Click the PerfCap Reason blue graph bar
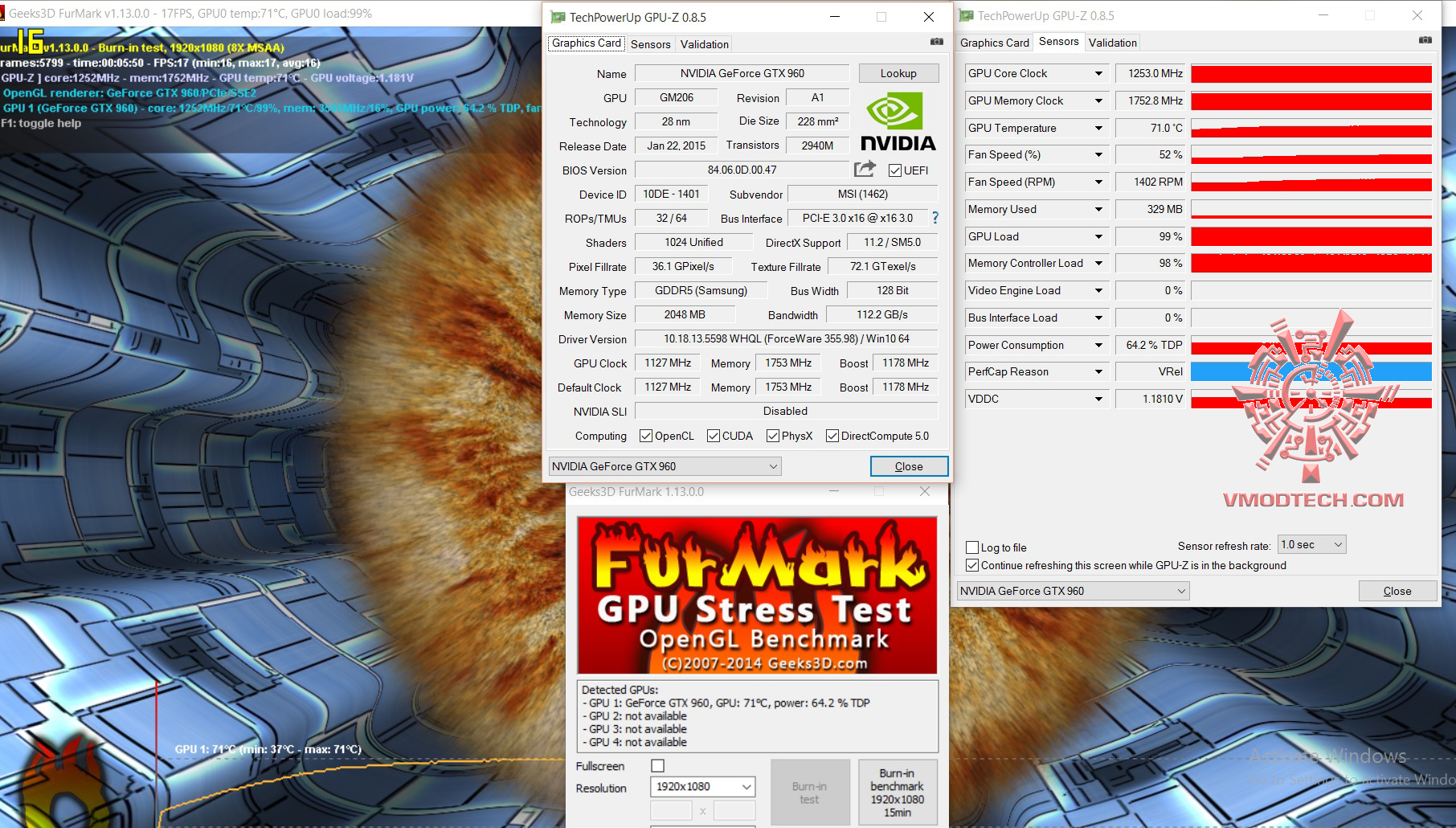The image size is (1456, 828). pyautogui.click(x=1311, y=372)
